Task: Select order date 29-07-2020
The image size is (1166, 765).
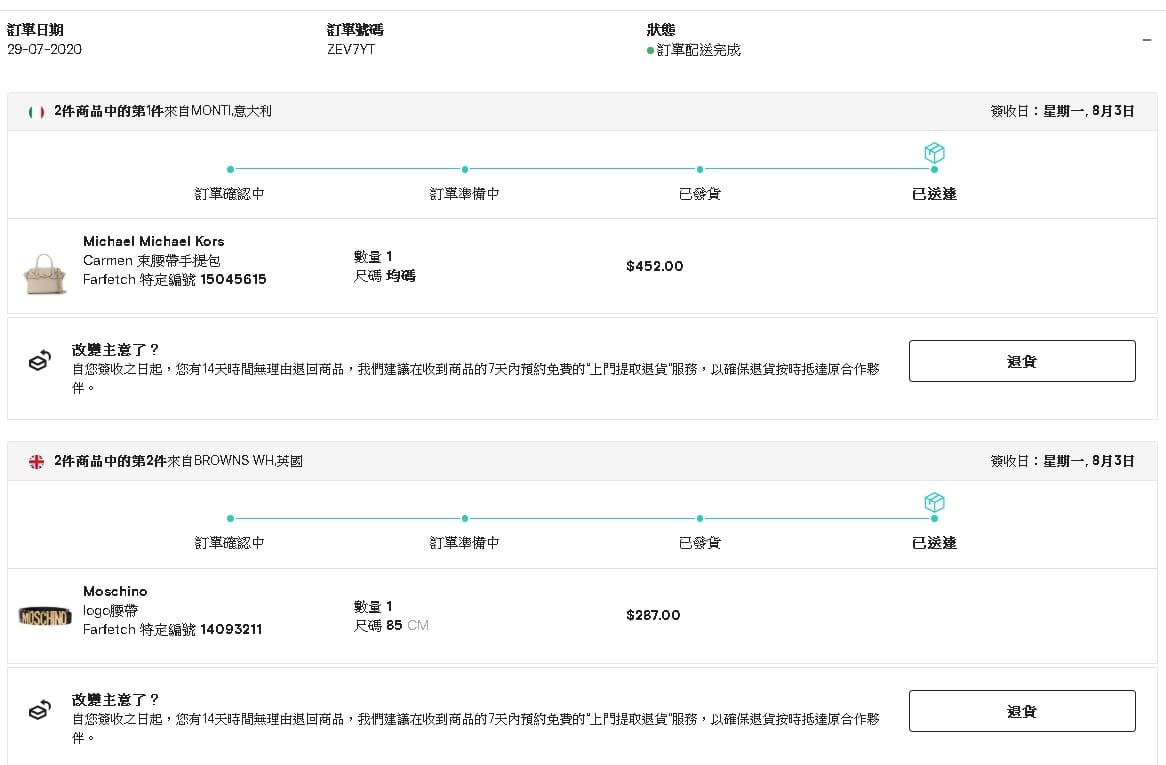Action: click(x=45, y=49)
